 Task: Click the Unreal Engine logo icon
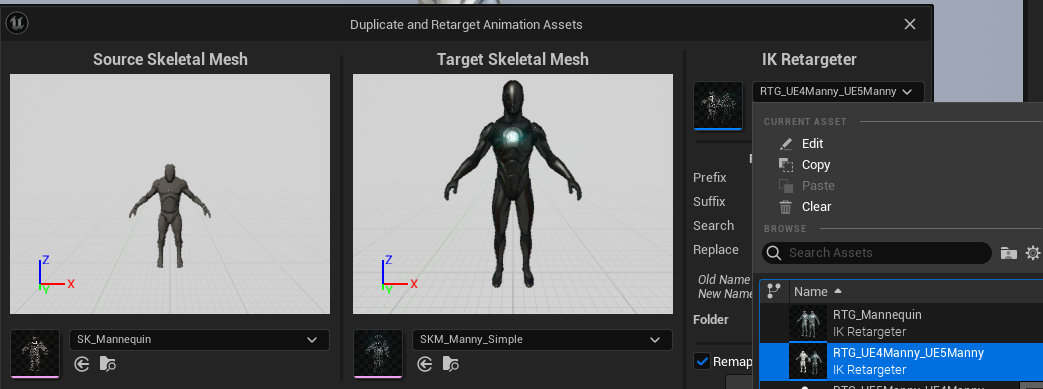pyautogui.click(x=17, y=23)
